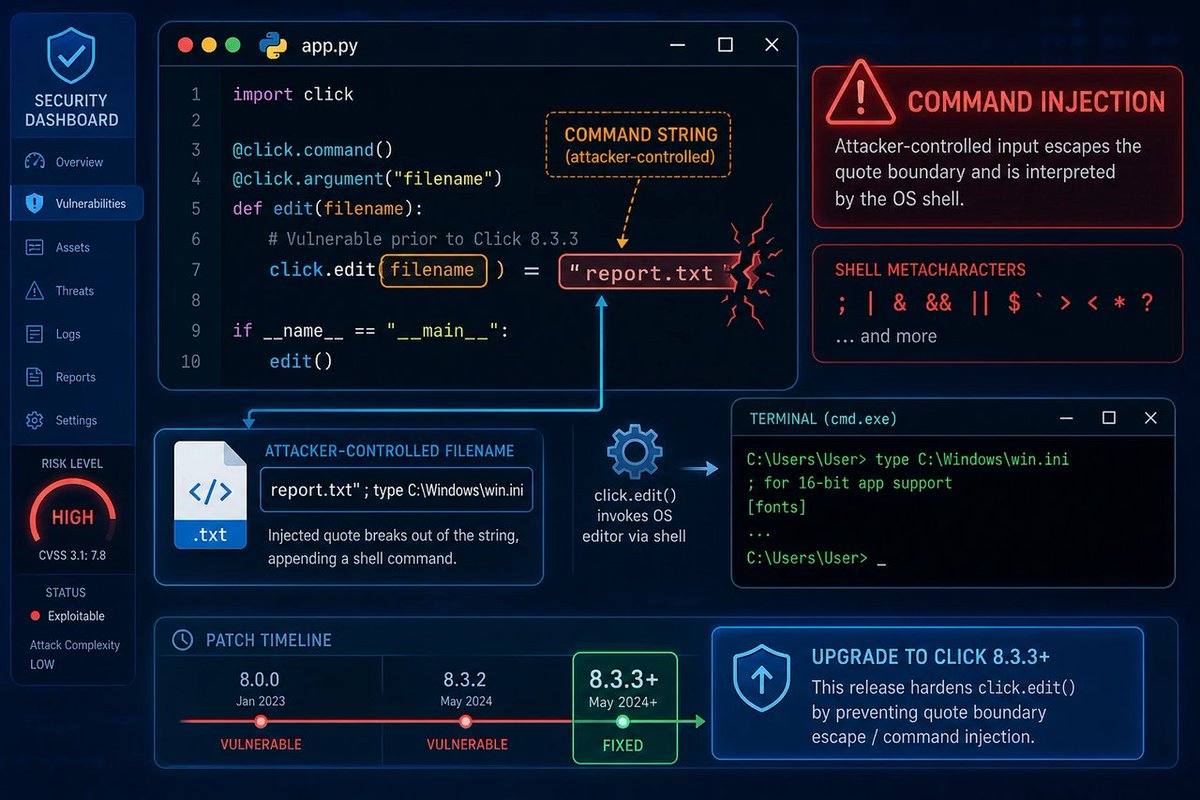The width and height of the screenshot is (1200, 800).
Task: Click 'if __name__ == "__main__":' line
Action: [371, 329]
